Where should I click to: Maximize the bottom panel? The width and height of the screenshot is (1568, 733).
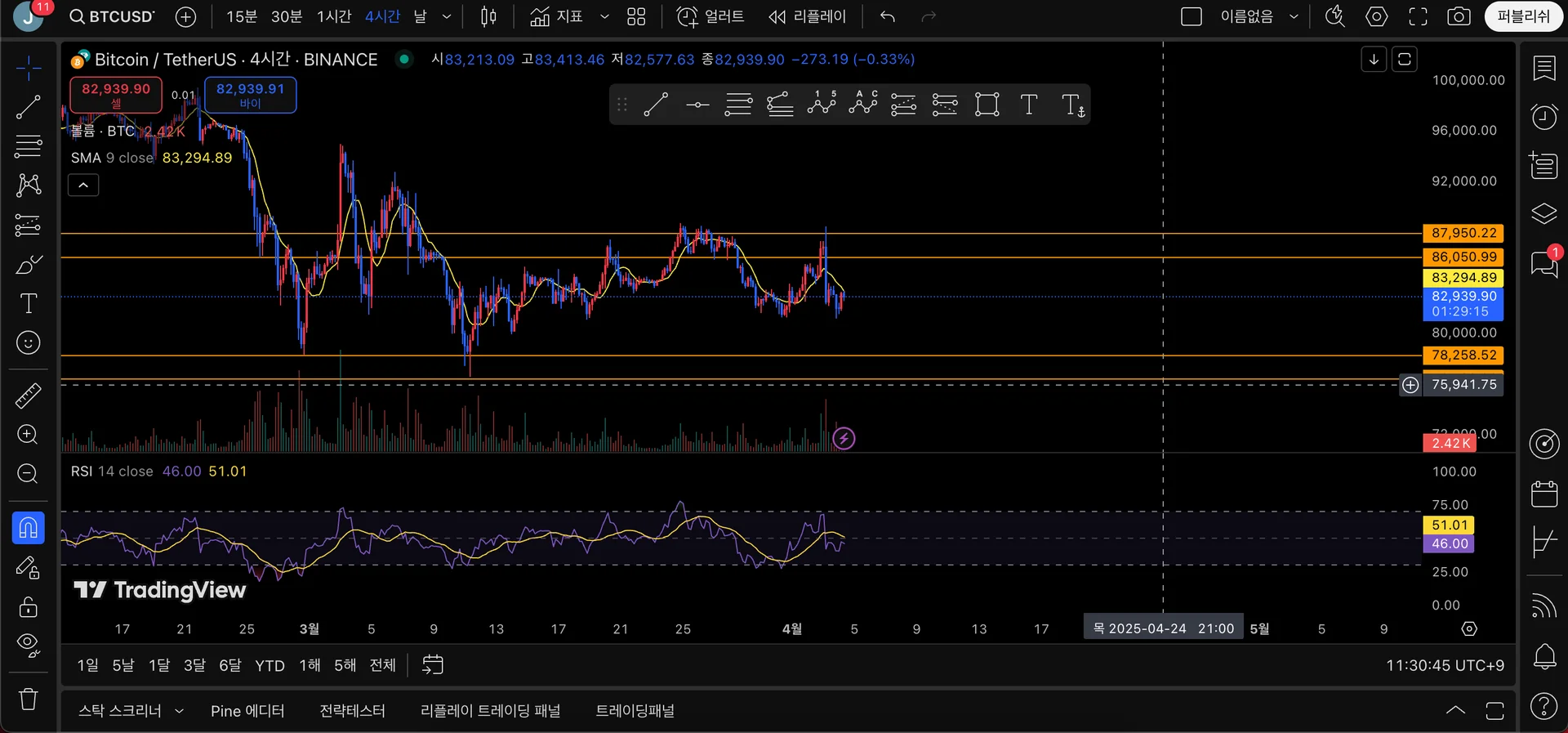[x=1494, y=710]
